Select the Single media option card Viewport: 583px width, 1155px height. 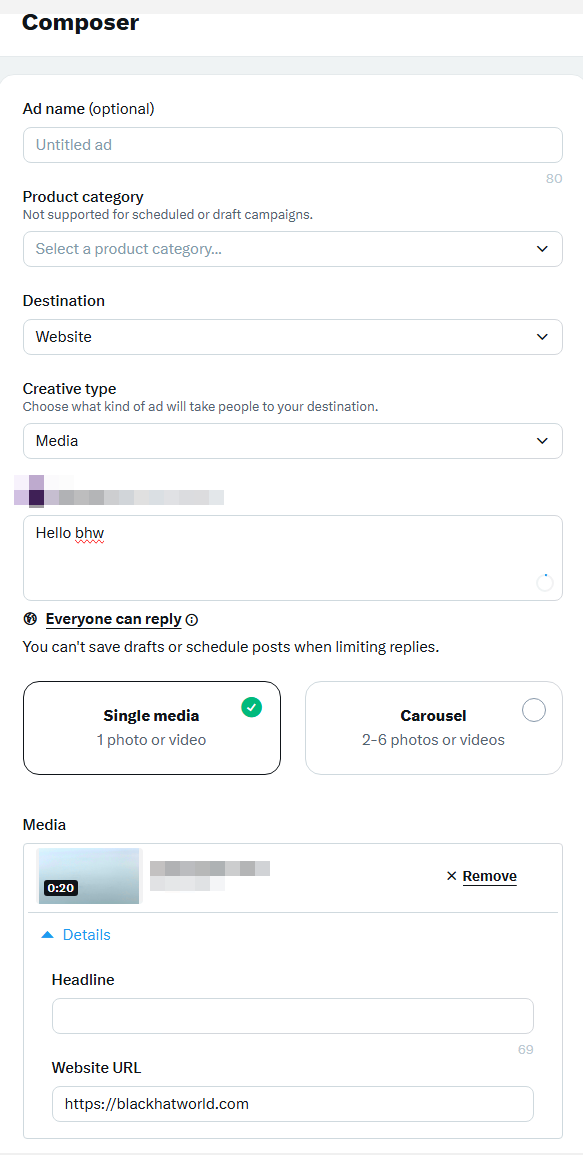point(152,728)
